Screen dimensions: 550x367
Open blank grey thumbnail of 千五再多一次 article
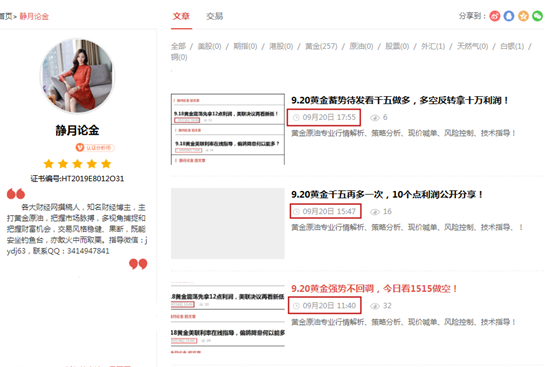click(228, 223)
